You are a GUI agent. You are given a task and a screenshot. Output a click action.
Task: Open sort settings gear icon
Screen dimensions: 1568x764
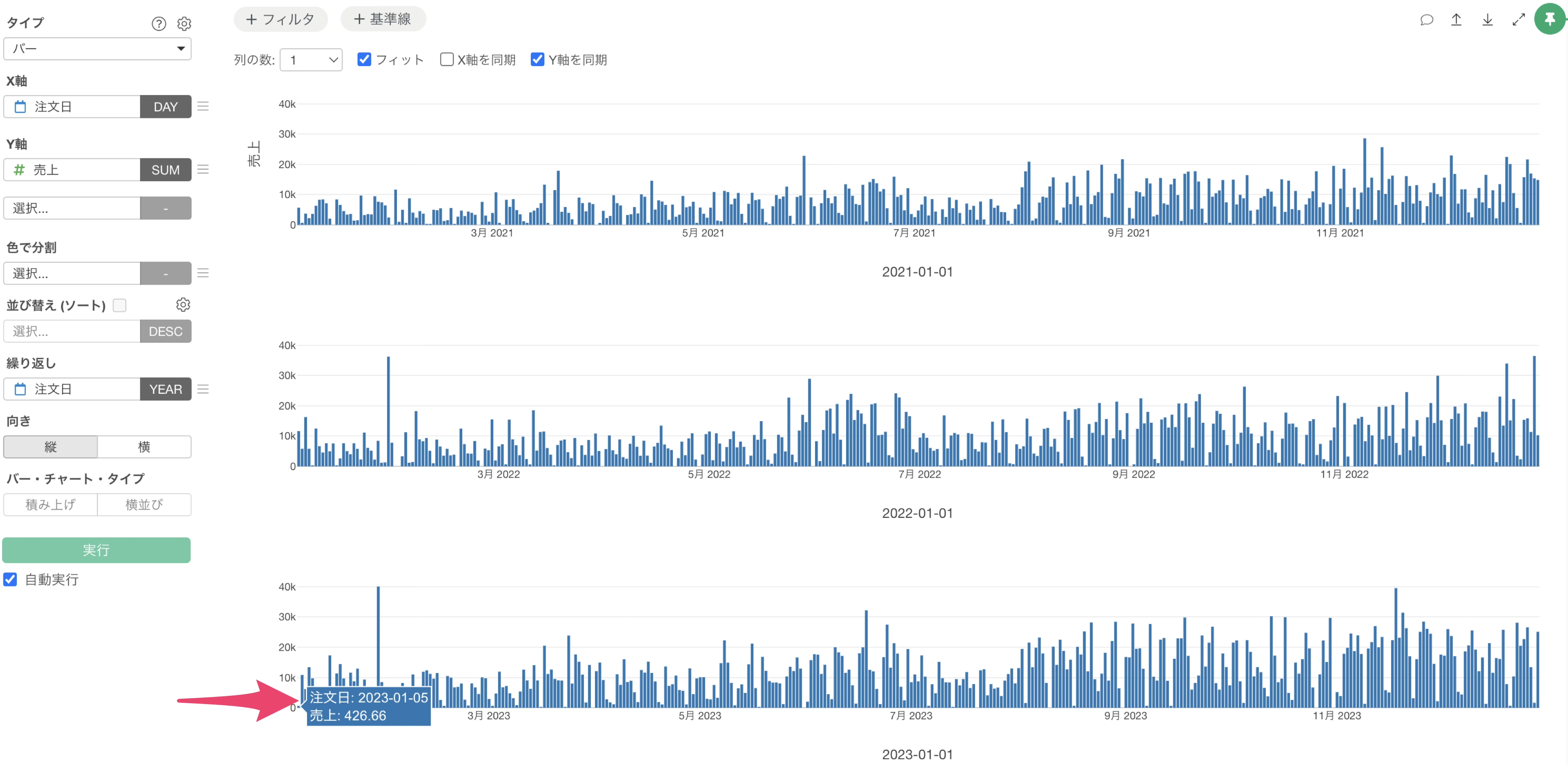click(x=183, y=304)
